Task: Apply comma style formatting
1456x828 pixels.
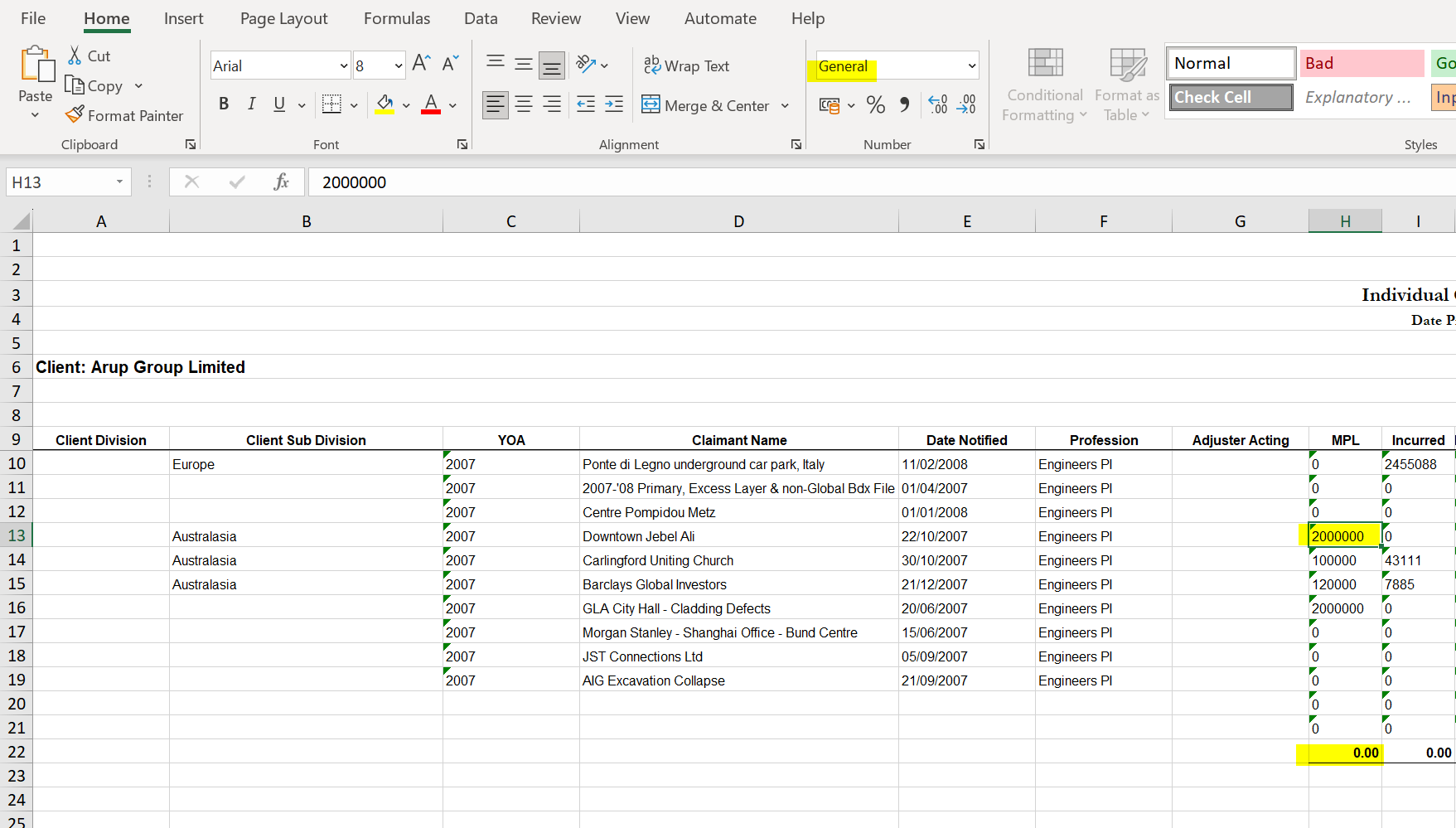Action: [x=905, y=104]
